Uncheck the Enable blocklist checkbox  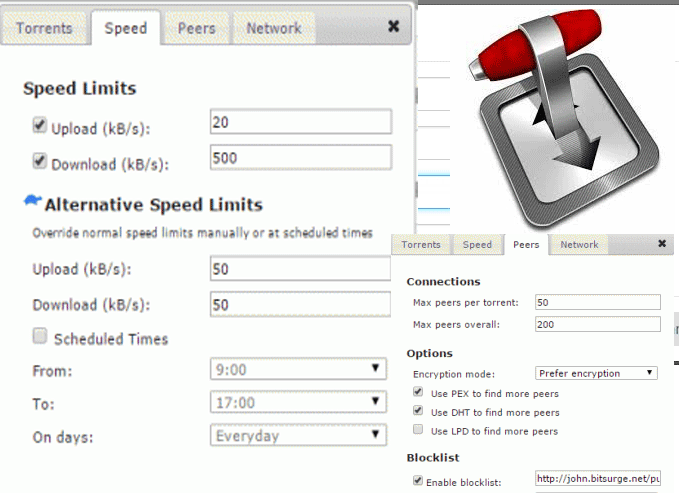pyautogui.click(x=419, y=481)
